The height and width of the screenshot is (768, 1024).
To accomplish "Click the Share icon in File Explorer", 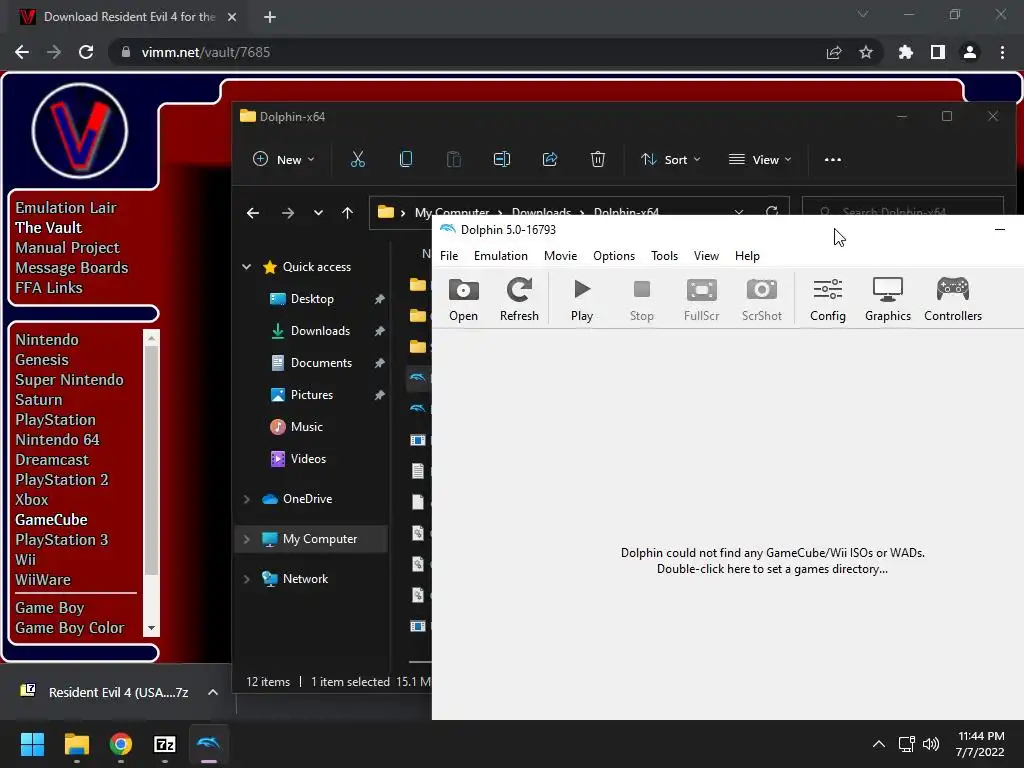I will click(550, 159).
